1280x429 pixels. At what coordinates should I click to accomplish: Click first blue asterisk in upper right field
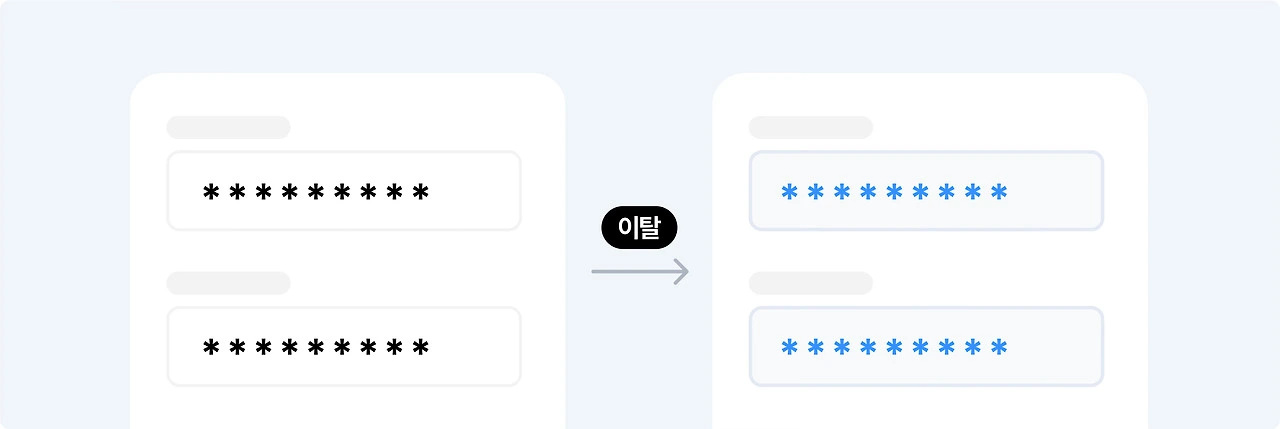[789, 191]
